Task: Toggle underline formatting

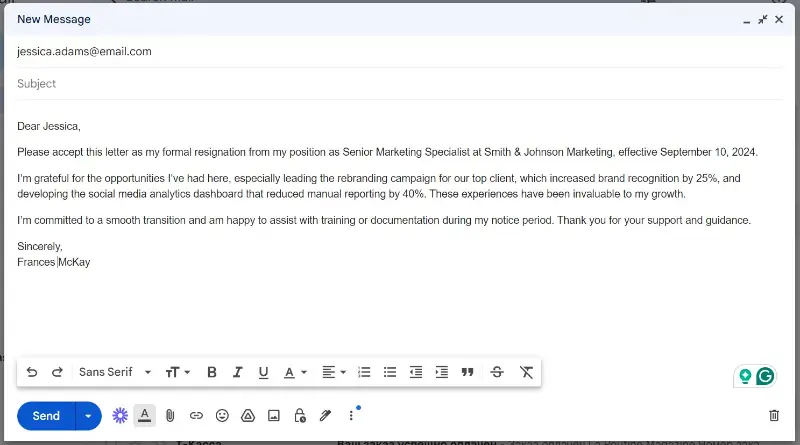Action: tap(263, 372)
